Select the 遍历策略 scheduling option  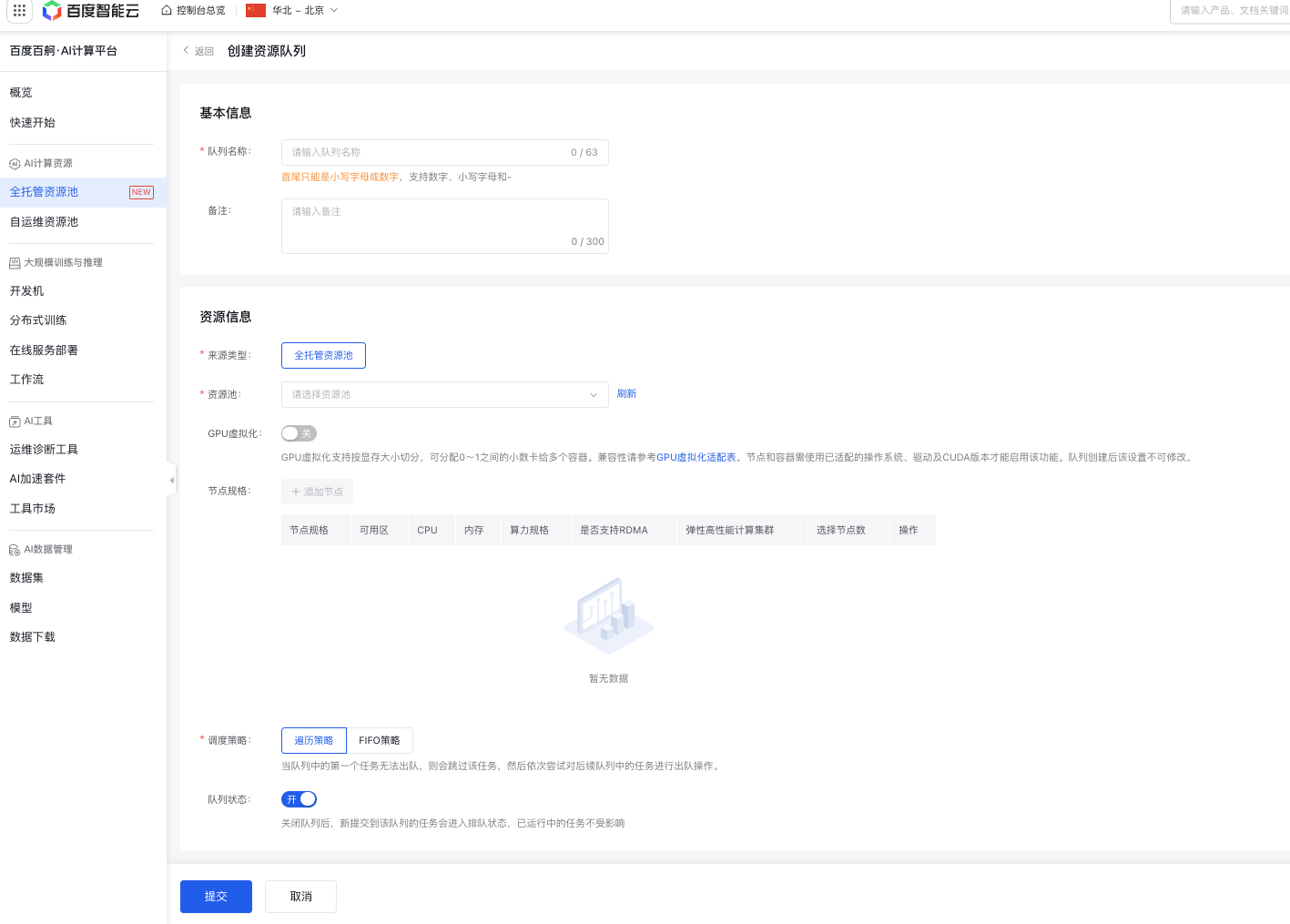313,740
